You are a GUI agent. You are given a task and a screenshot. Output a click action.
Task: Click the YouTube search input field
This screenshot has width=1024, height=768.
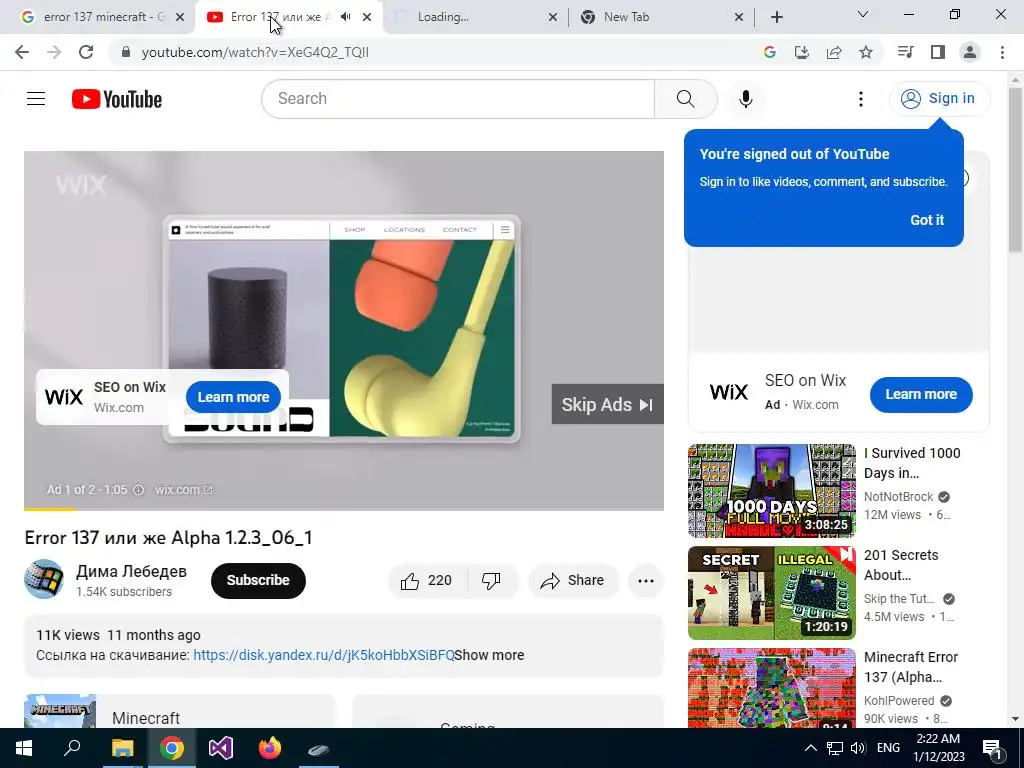pos(458,99)
